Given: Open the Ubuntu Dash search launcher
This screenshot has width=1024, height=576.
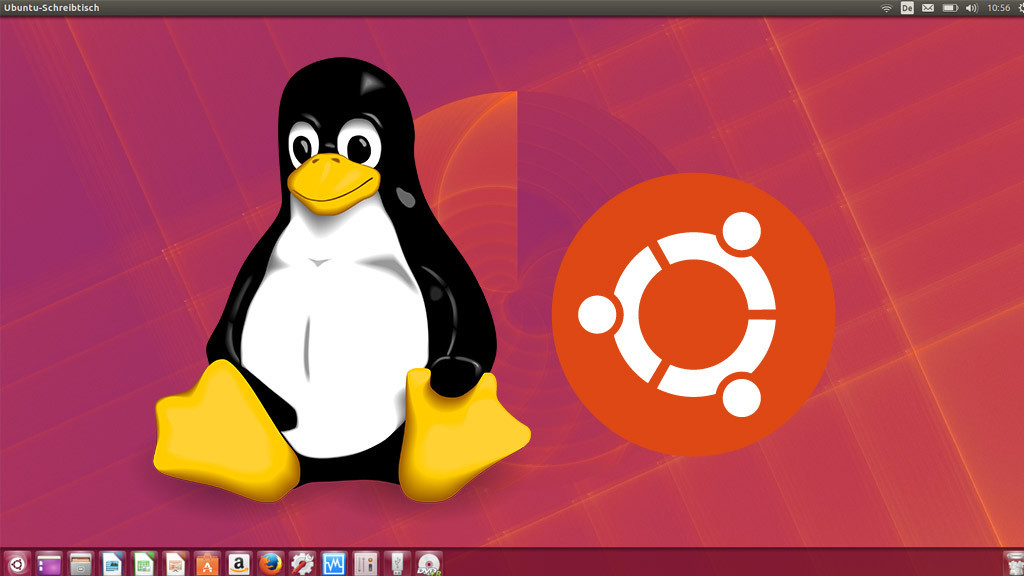Looking at the screenshot, I should pyautogui.click(x=17, y=563).
